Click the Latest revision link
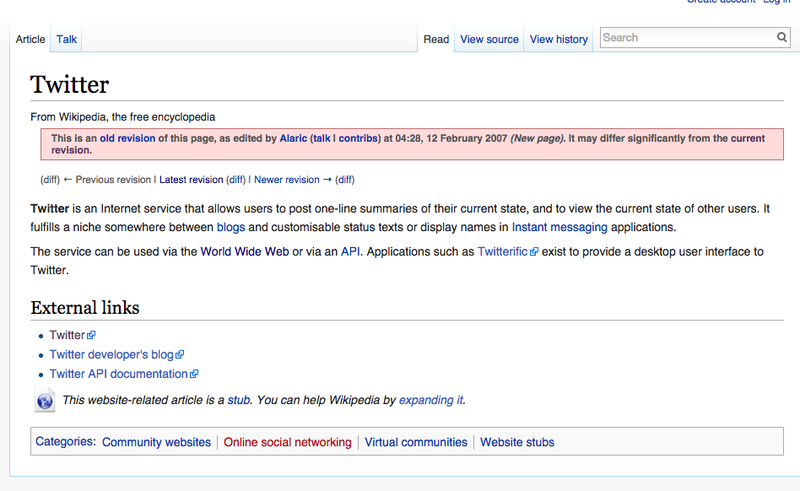The width and height of the screenshot is (800, 491). pyautogui.click(x=191, y=180)
